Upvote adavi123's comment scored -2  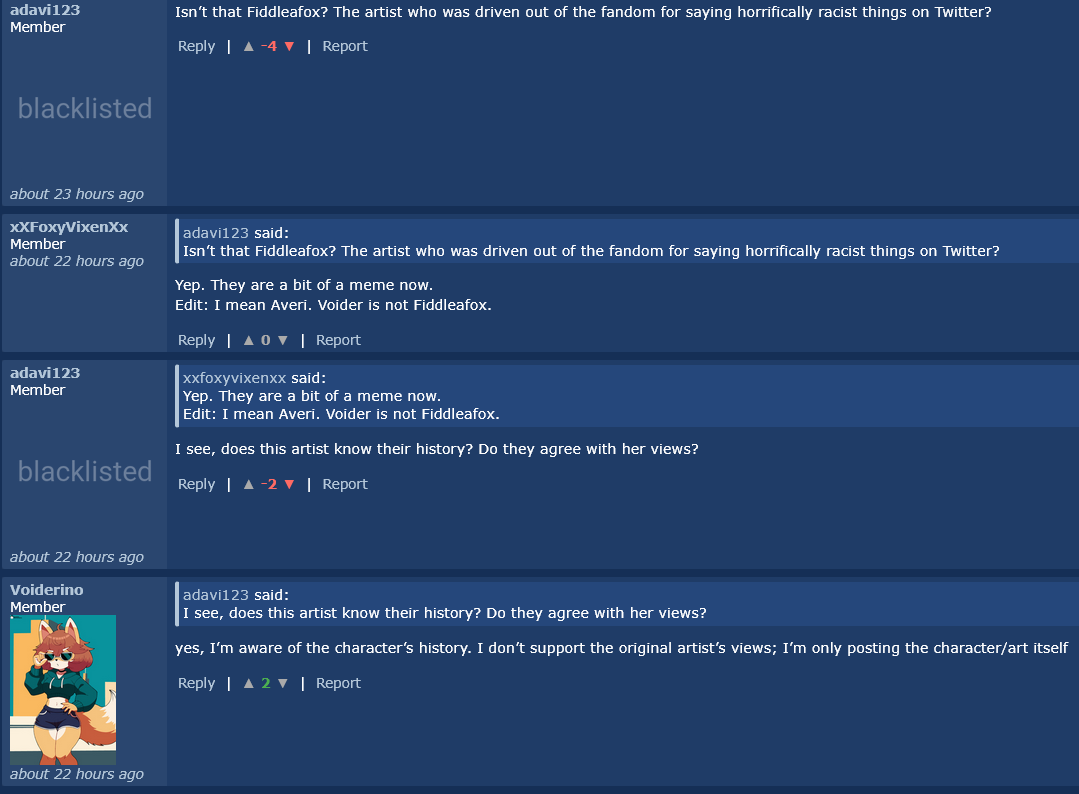click(249, 485)
